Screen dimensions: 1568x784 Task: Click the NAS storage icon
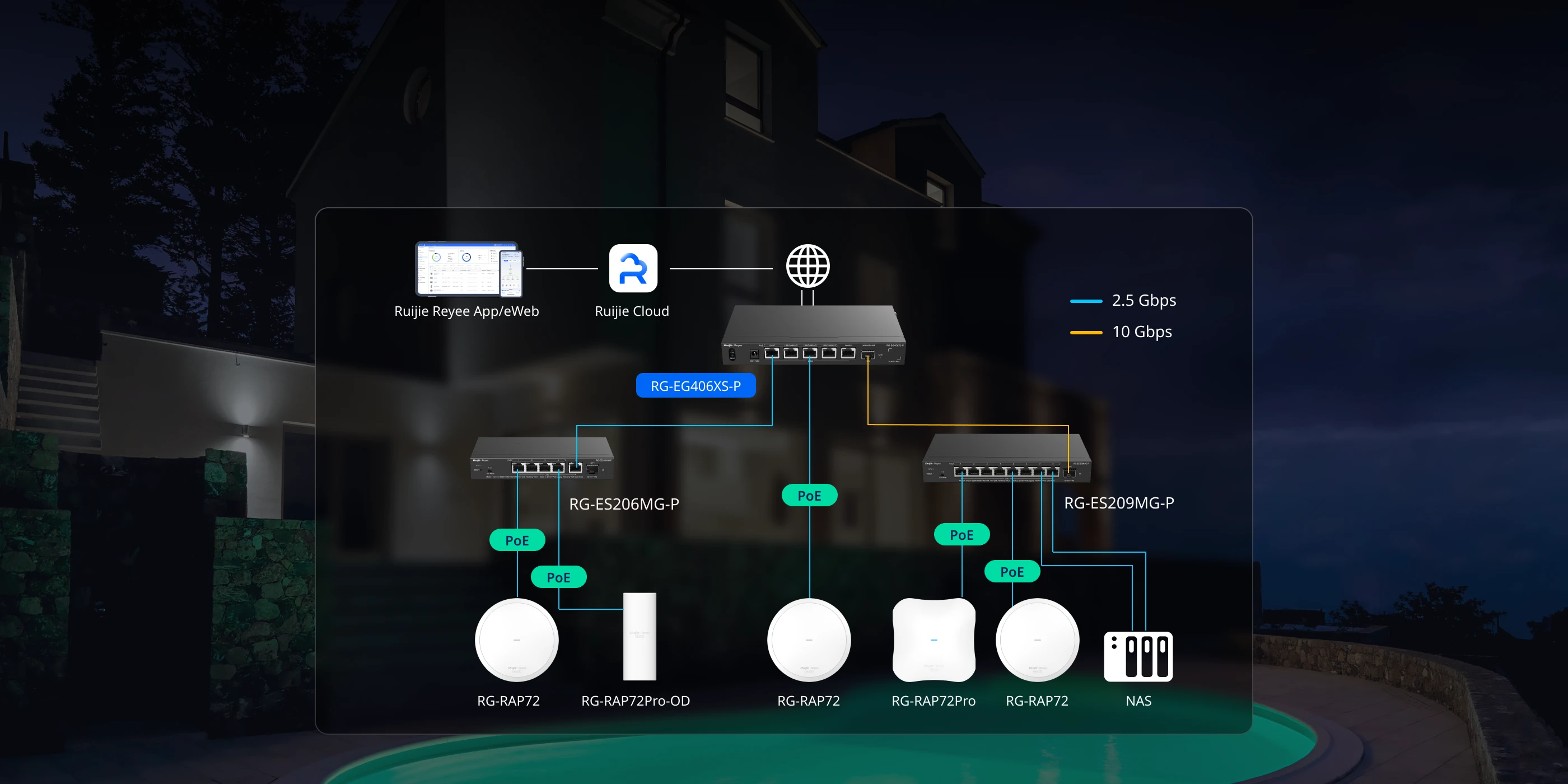[1138, 656]
